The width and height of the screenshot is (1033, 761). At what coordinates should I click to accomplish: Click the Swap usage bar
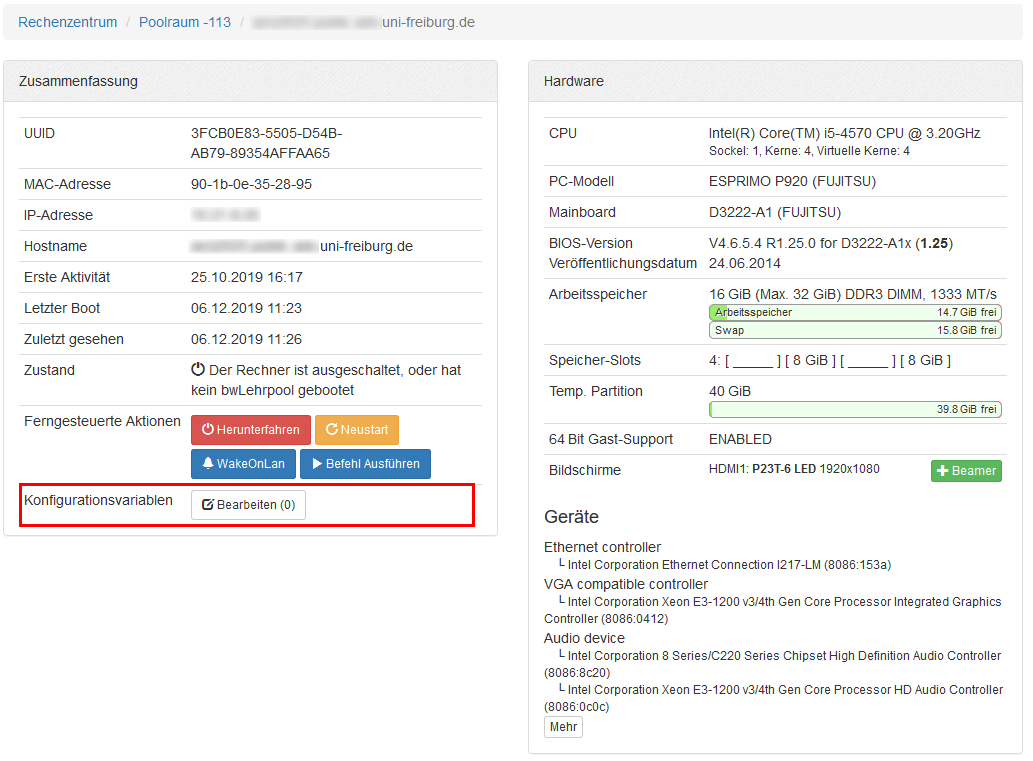point(855,330)
